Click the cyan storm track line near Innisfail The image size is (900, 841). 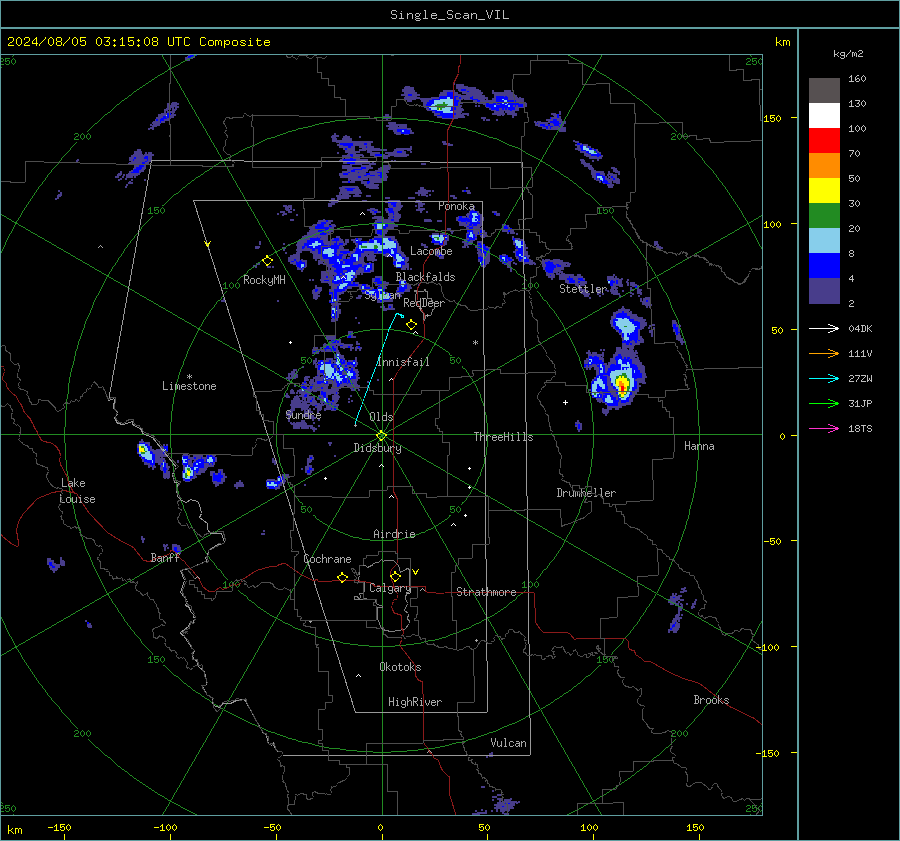tap(376, 370)
